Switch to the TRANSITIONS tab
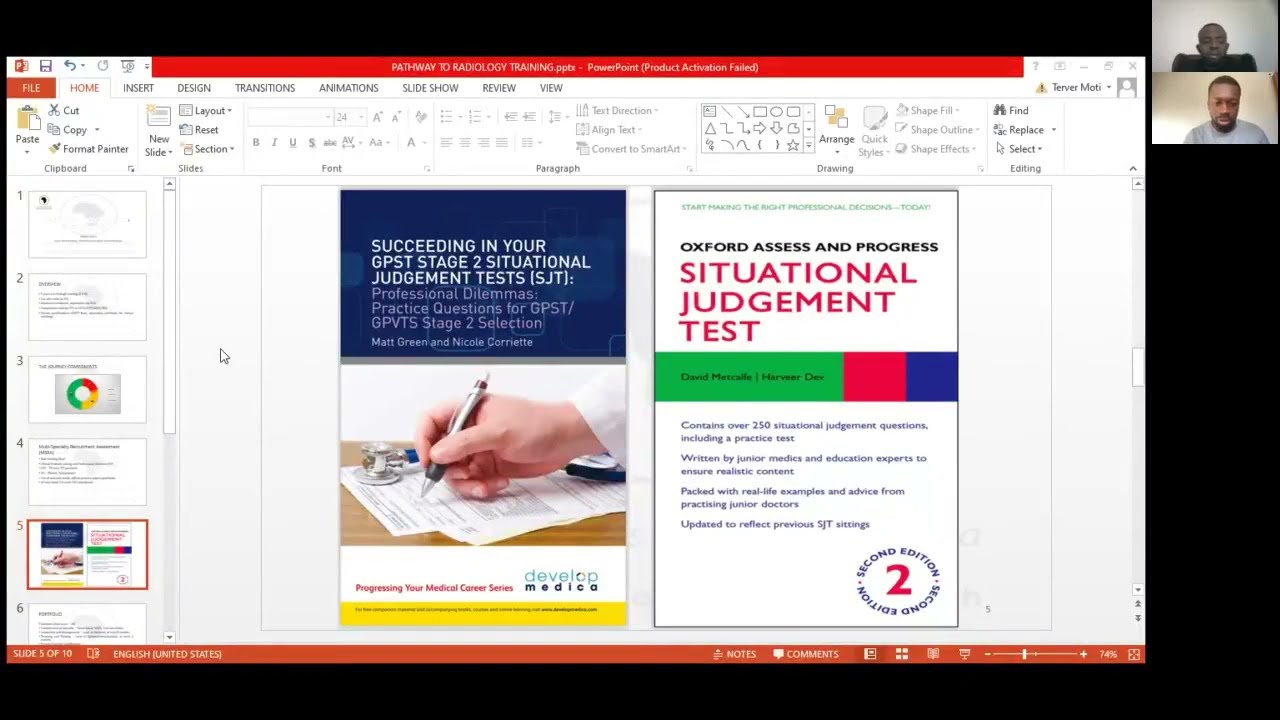 pyautogui.click(x=265, y=88)
